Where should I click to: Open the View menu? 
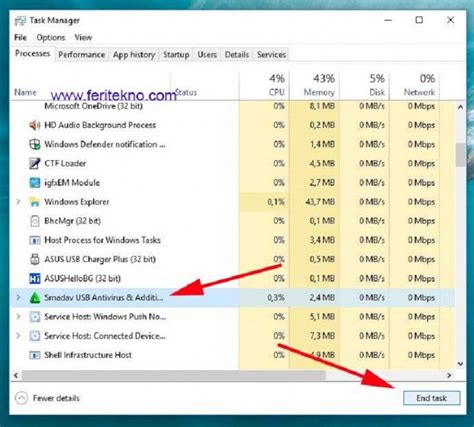[x=83, y=38]
